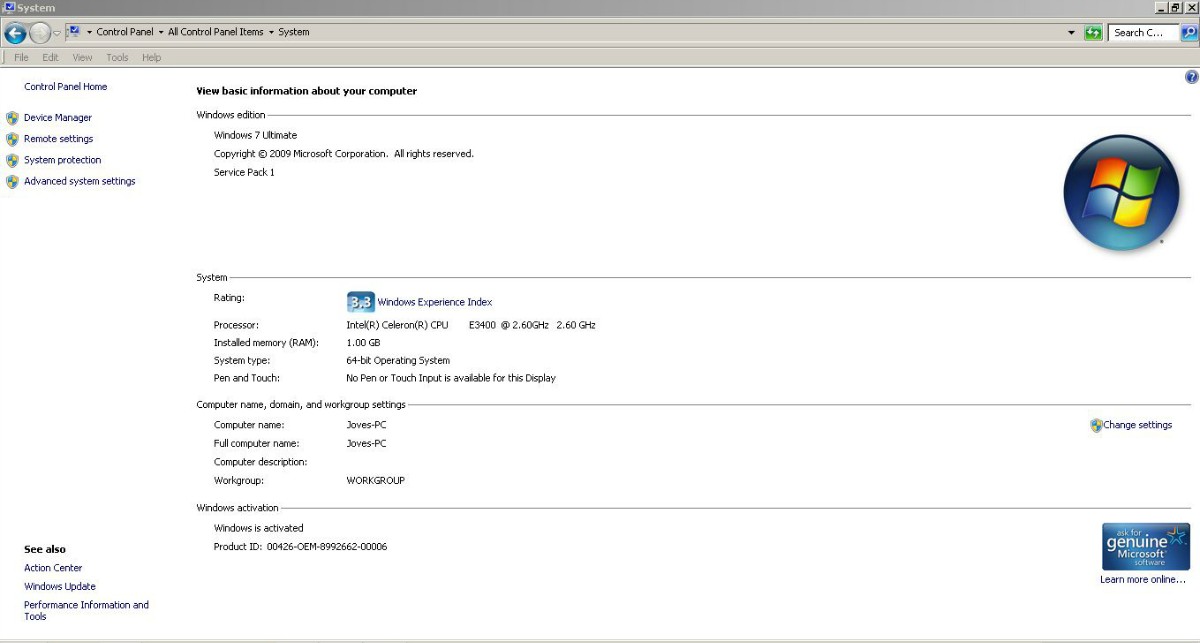Open the recent pages dropdown beside Forward
1200x643 pixels.
[x=57, y=33]
